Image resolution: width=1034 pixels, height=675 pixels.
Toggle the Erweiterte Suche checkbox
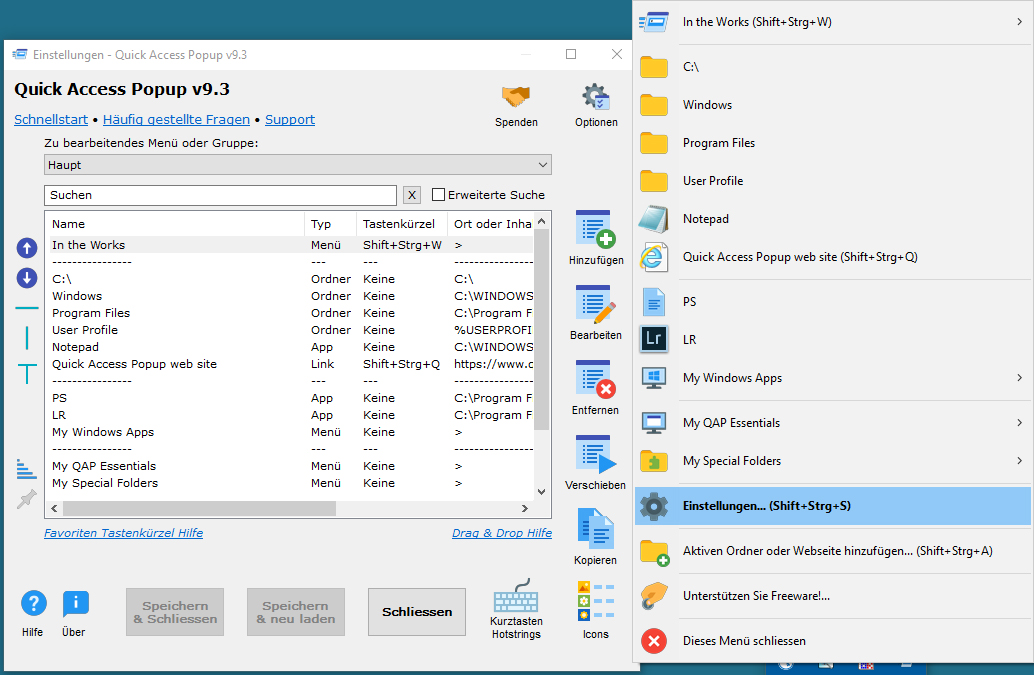pyautogui.click(x=438, y=194)
